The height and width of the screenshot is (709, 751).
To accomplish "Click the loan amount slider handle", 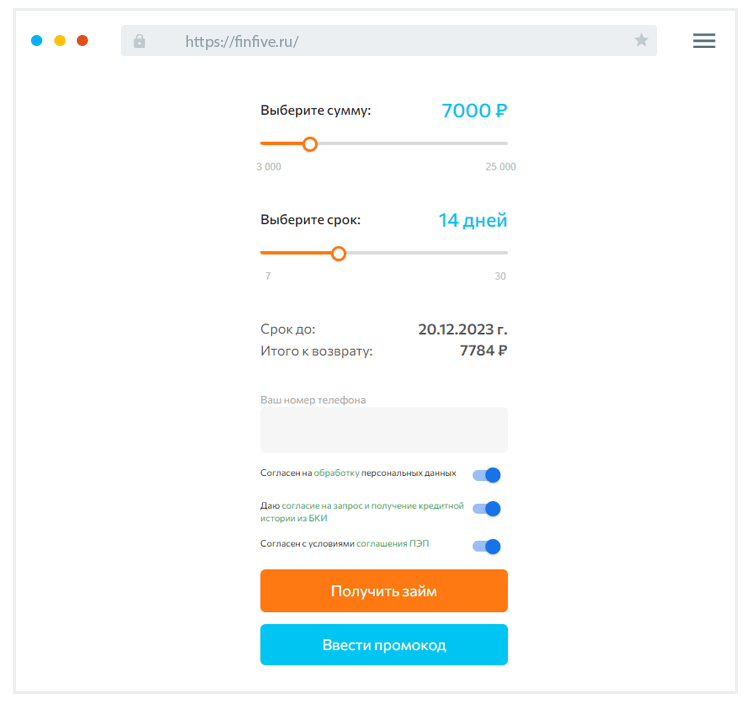I will 310,144.
